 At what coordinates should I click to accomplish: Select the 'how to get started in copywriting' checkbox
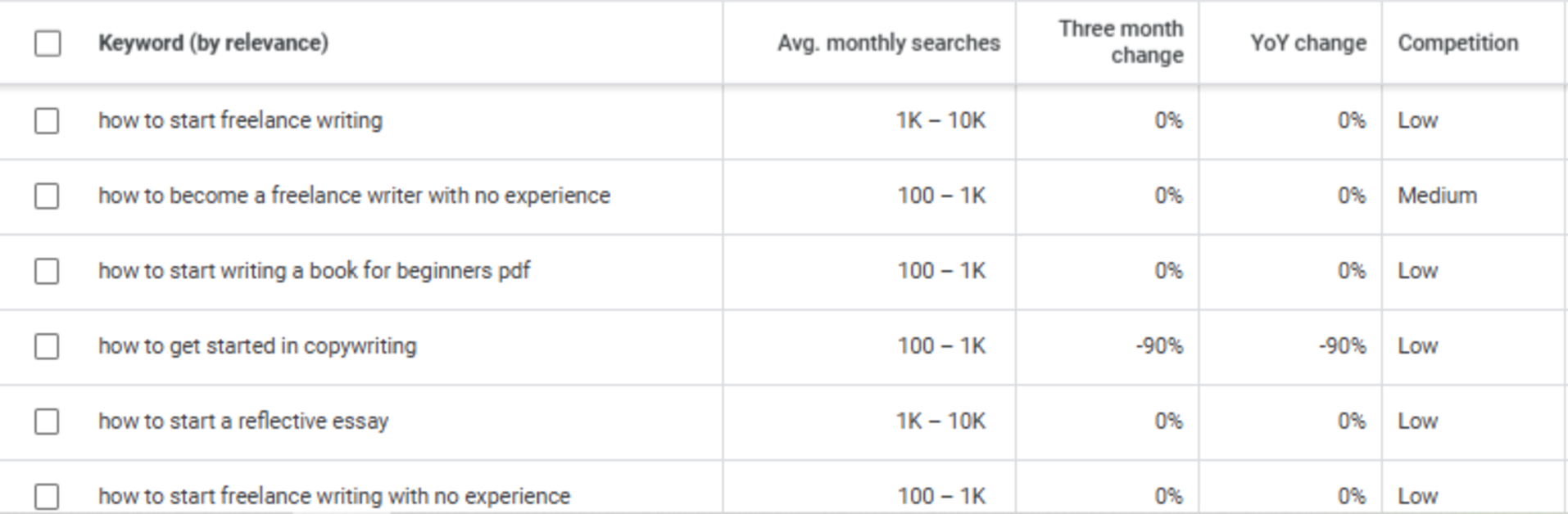point(47,346)
